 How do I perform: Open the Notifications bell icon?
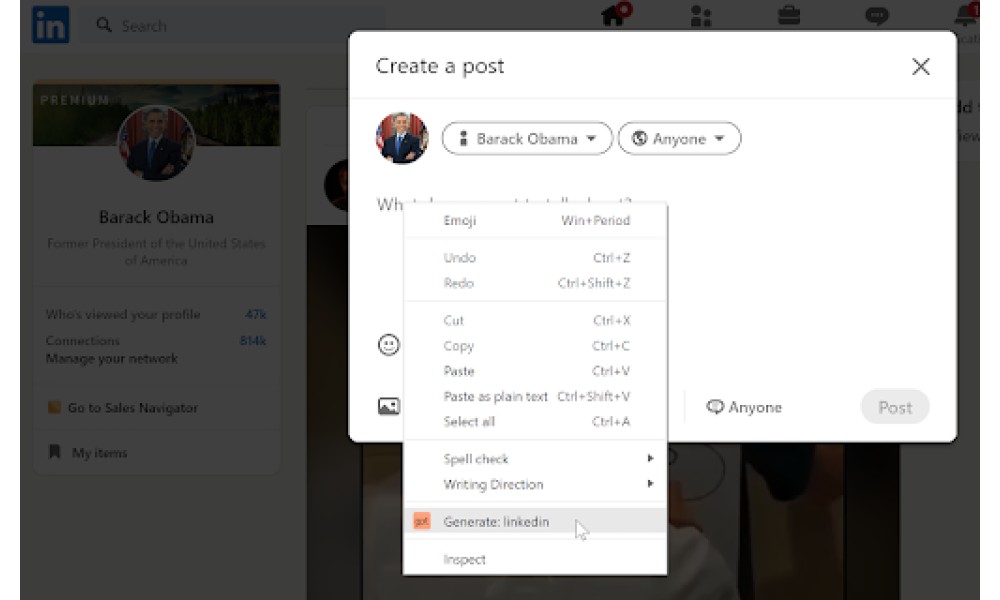pyautogui.click(x=966, y=14)
